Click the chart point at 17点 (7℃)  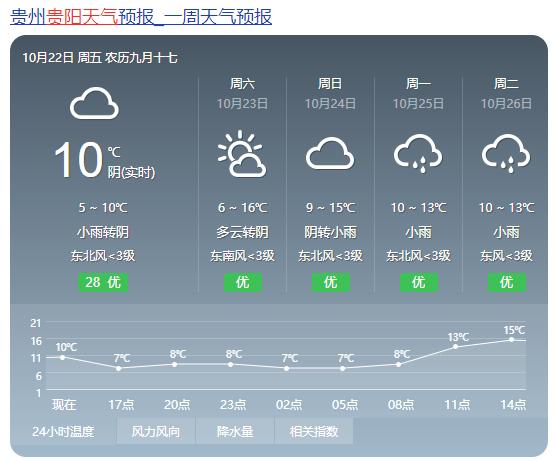[119, 368]
